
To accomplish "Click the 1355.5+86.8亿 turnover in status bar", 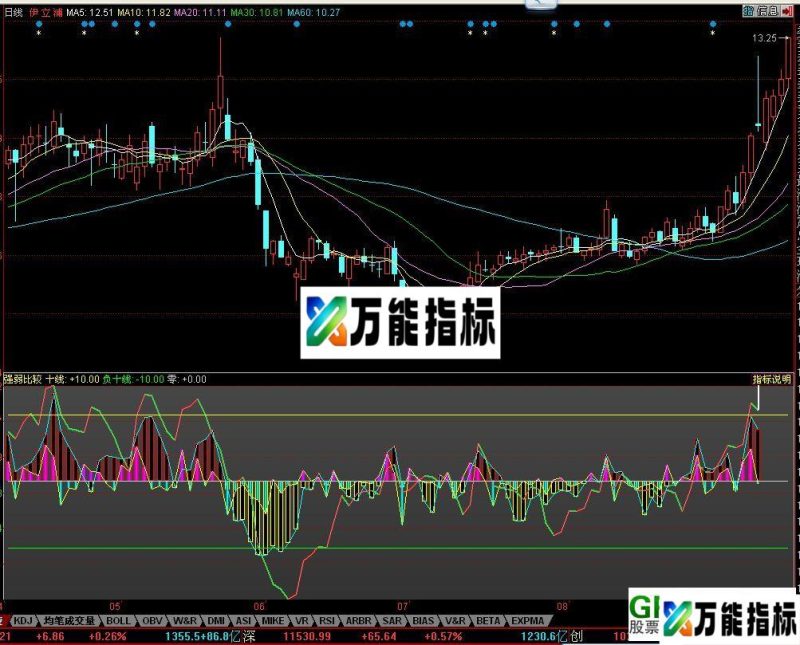I will pos(203,636).
